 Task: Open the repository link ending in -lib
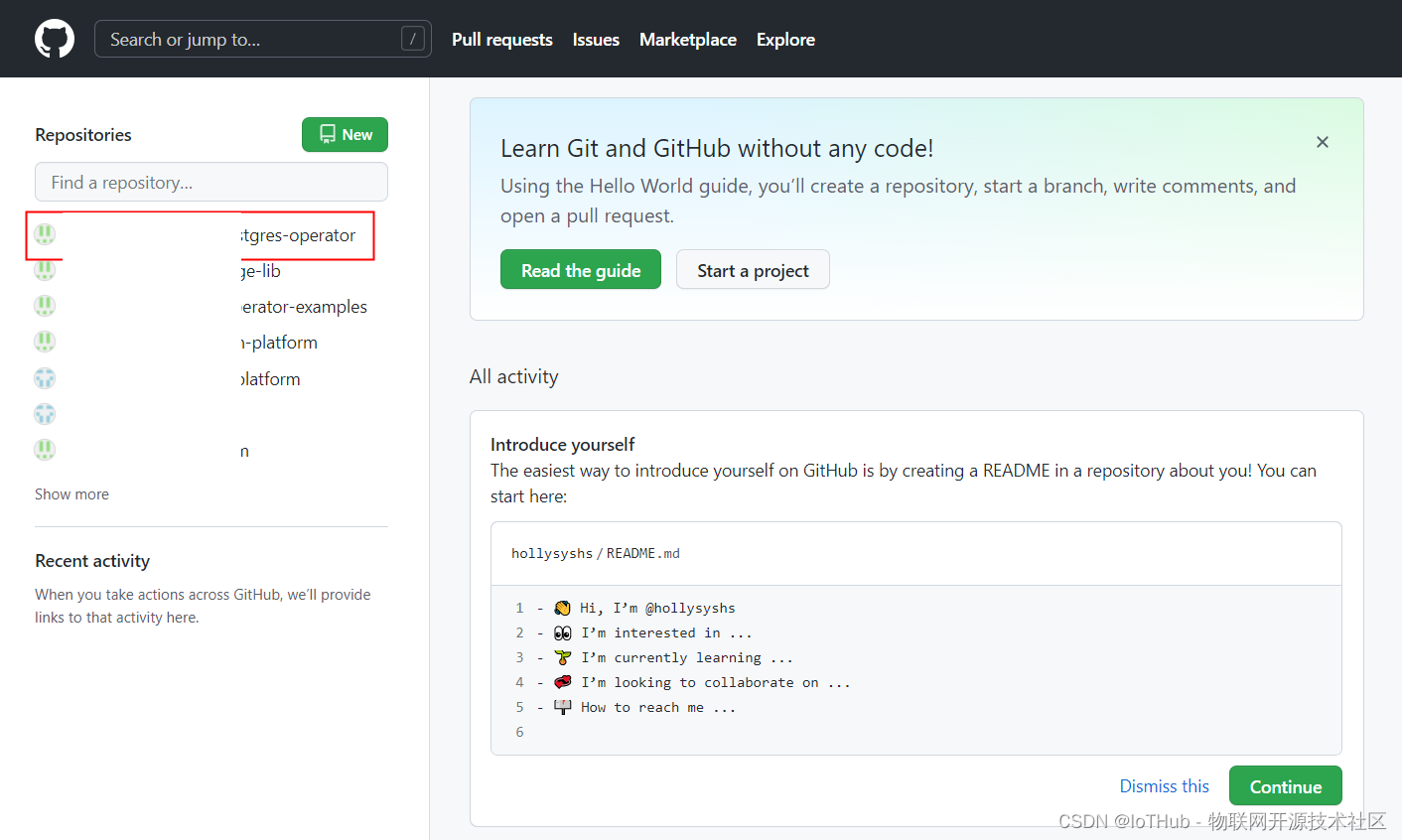[261, 271]
